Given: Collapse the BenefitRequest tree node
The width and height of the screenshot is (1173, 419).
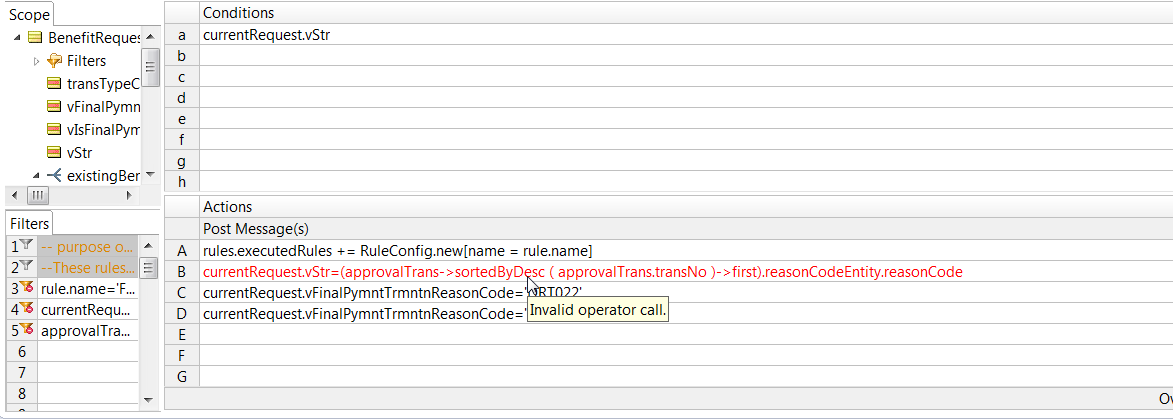Looking at the screenshot, I should [17, 37].
